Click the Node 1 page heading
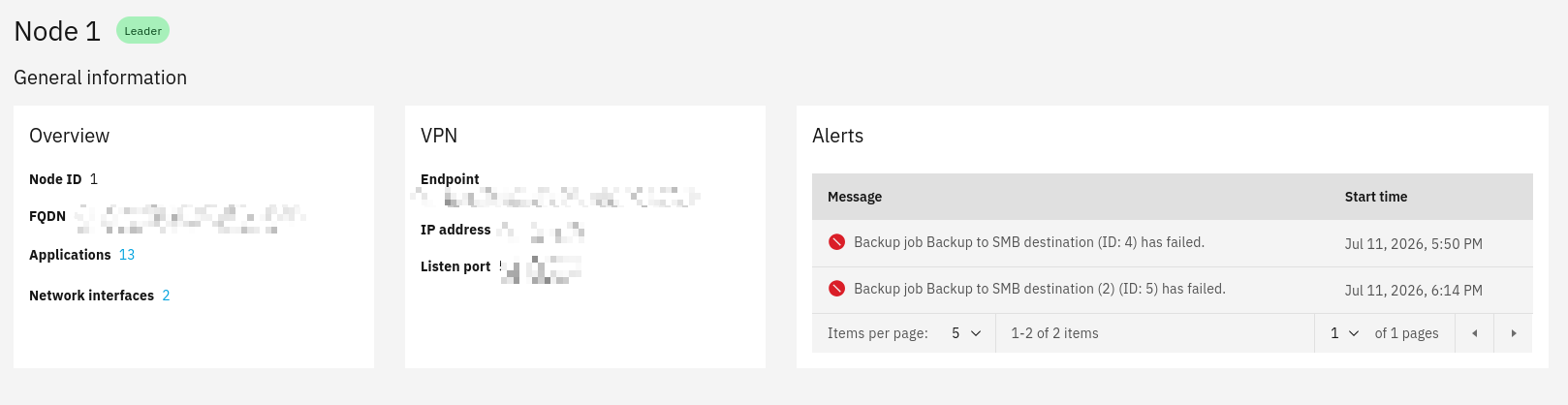This screenshot has height=405, width=1568. click(57, 31)
